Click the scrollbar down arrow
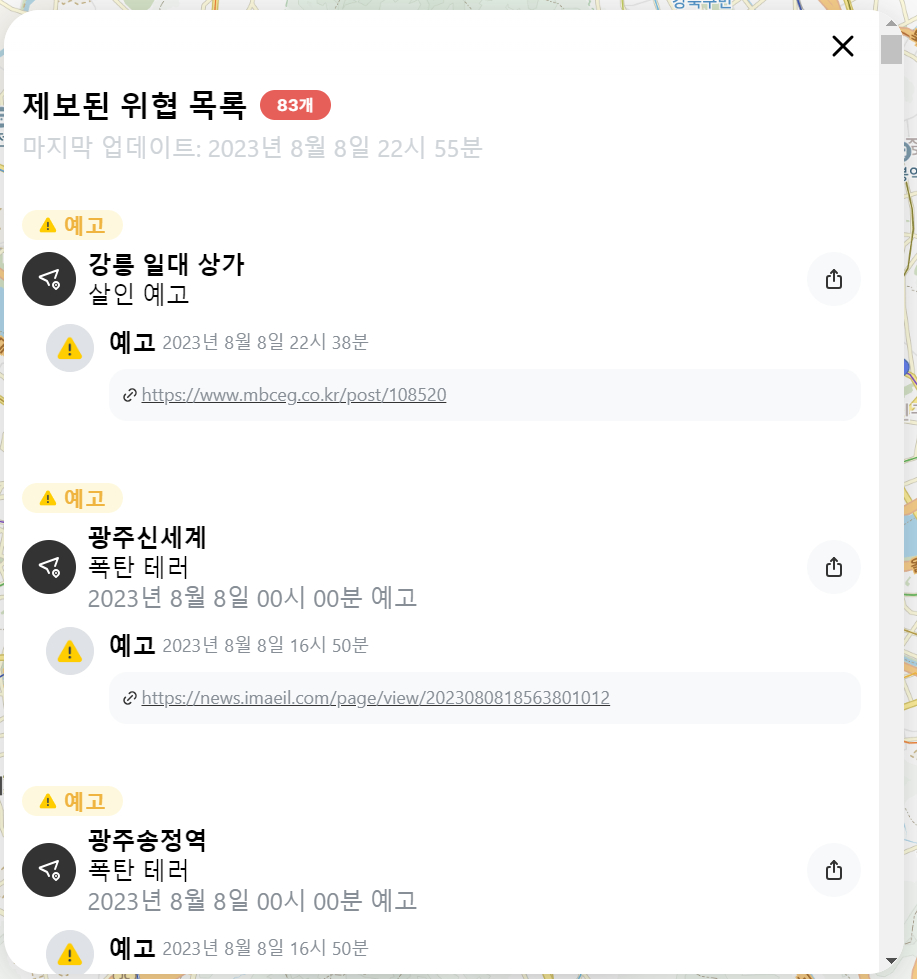Image resolution: width=917 pixels, height=979 pixels. coord(891,962)
